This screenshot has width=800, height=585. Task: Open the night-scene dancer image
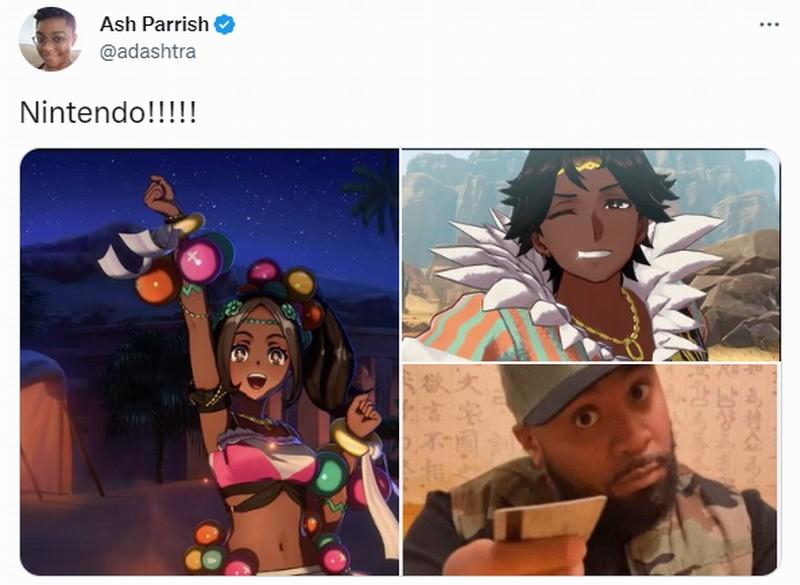pos(209,362)
